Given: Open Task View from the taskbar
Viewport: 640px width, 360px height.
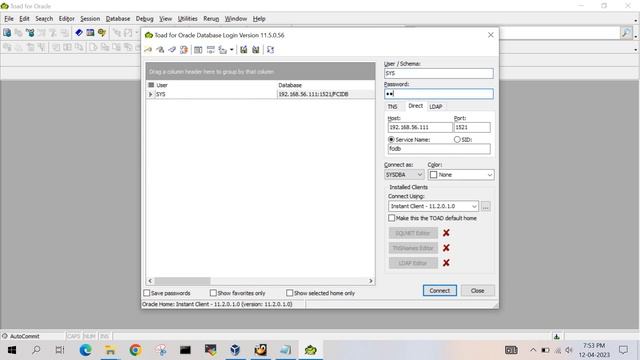Looking at the screenshot, I should 60,350.
